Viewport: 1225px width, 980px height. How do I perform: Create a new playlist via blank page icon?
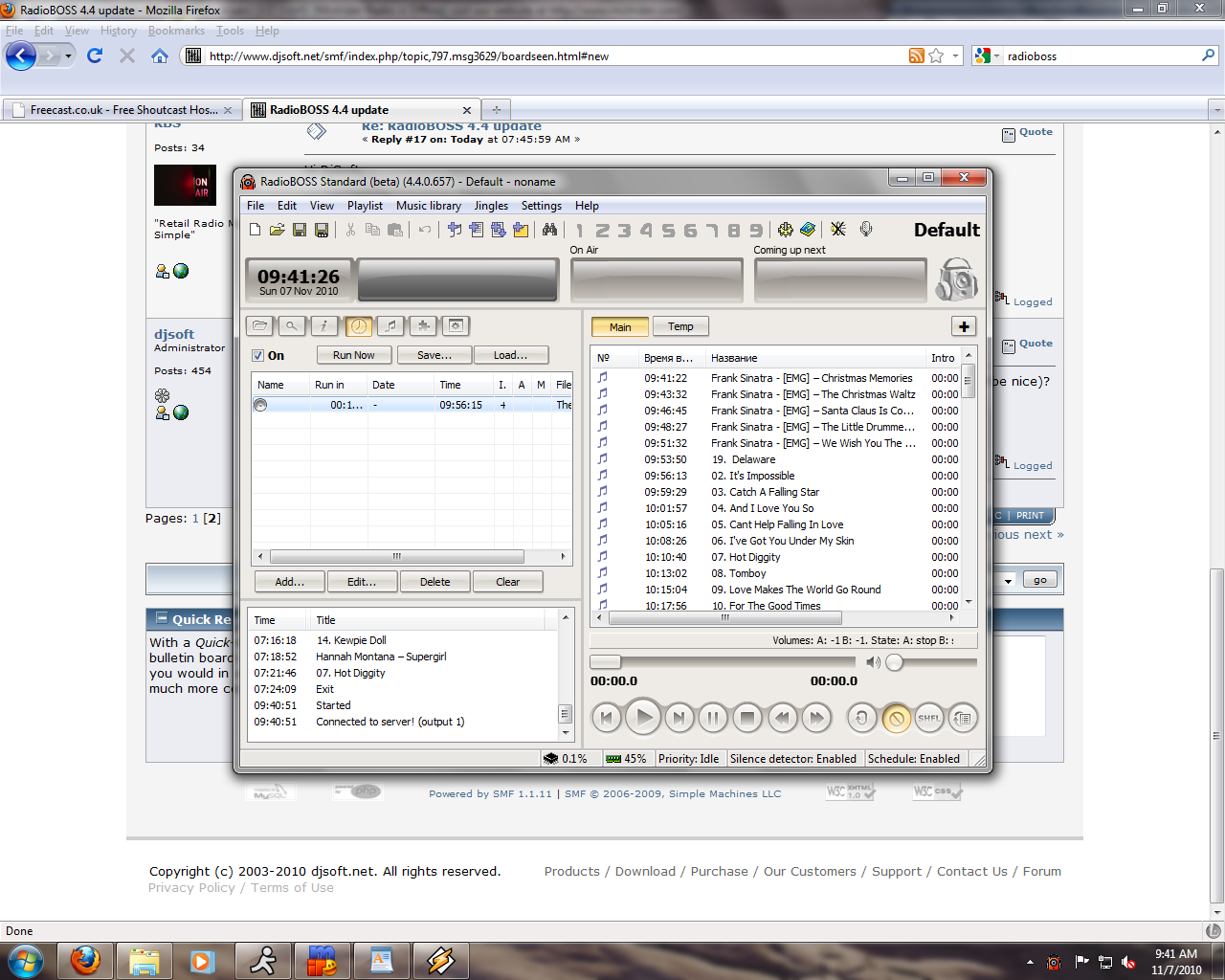pyautogui.click(x=255, y=230)
